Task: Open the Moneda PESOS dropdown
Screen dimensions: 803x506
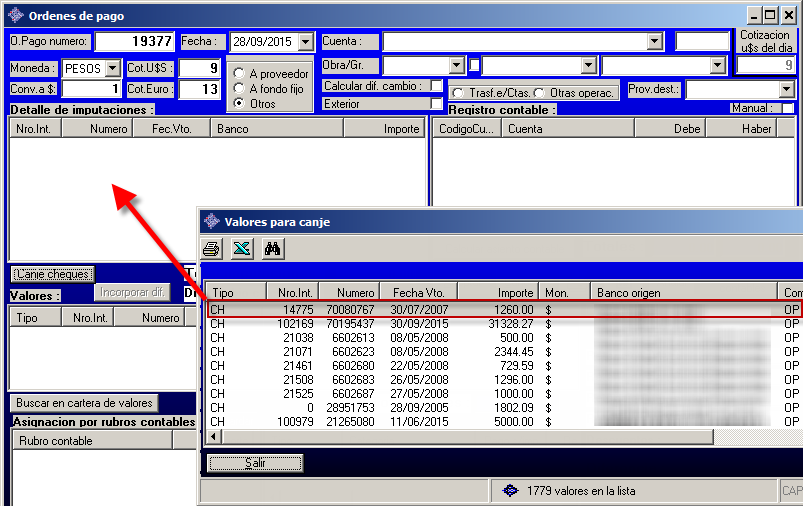Action: point(112,69)
